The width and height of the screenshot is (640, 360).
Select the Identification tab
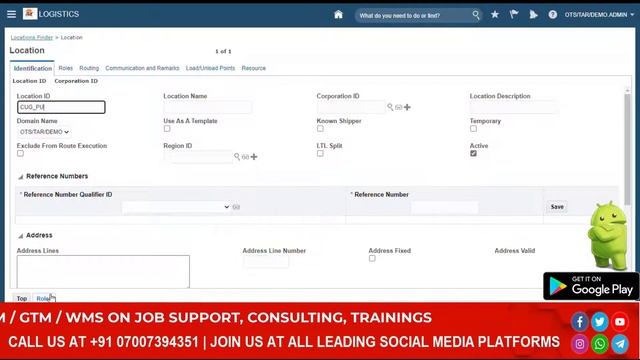pos(33,68)
